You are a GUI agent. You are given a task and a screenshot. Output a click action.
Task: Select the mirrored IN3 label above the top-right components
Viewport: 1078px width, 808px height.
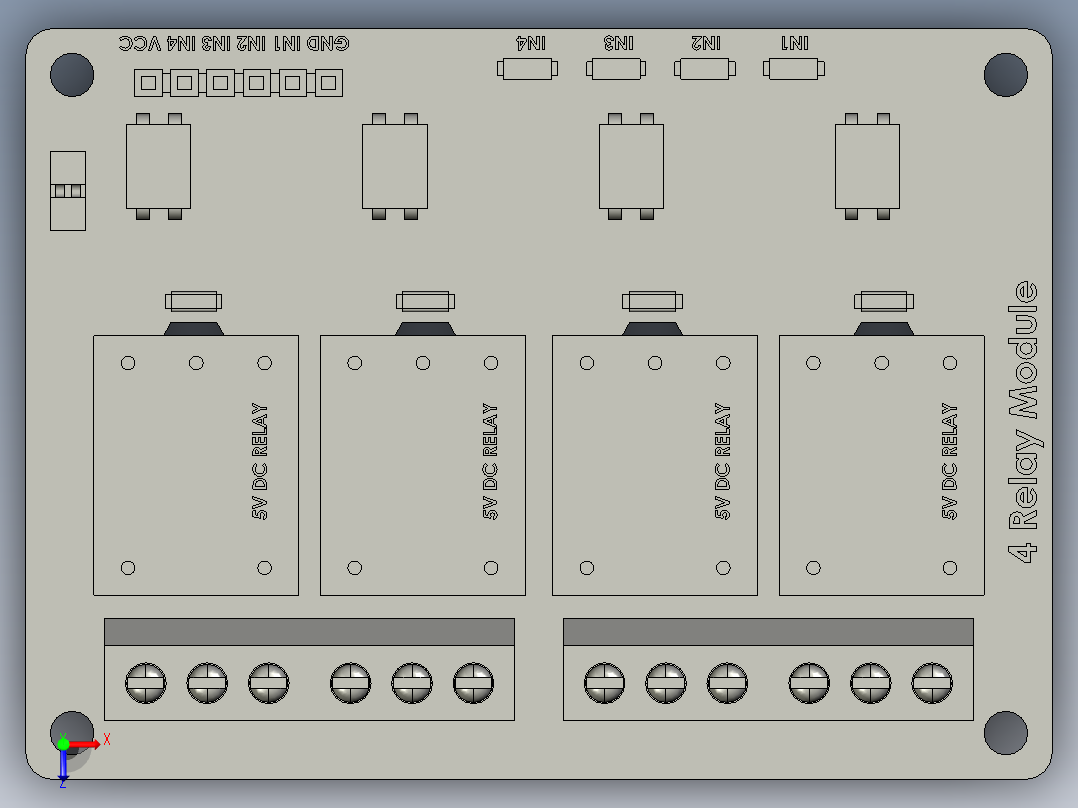click(x=618, y=43)
